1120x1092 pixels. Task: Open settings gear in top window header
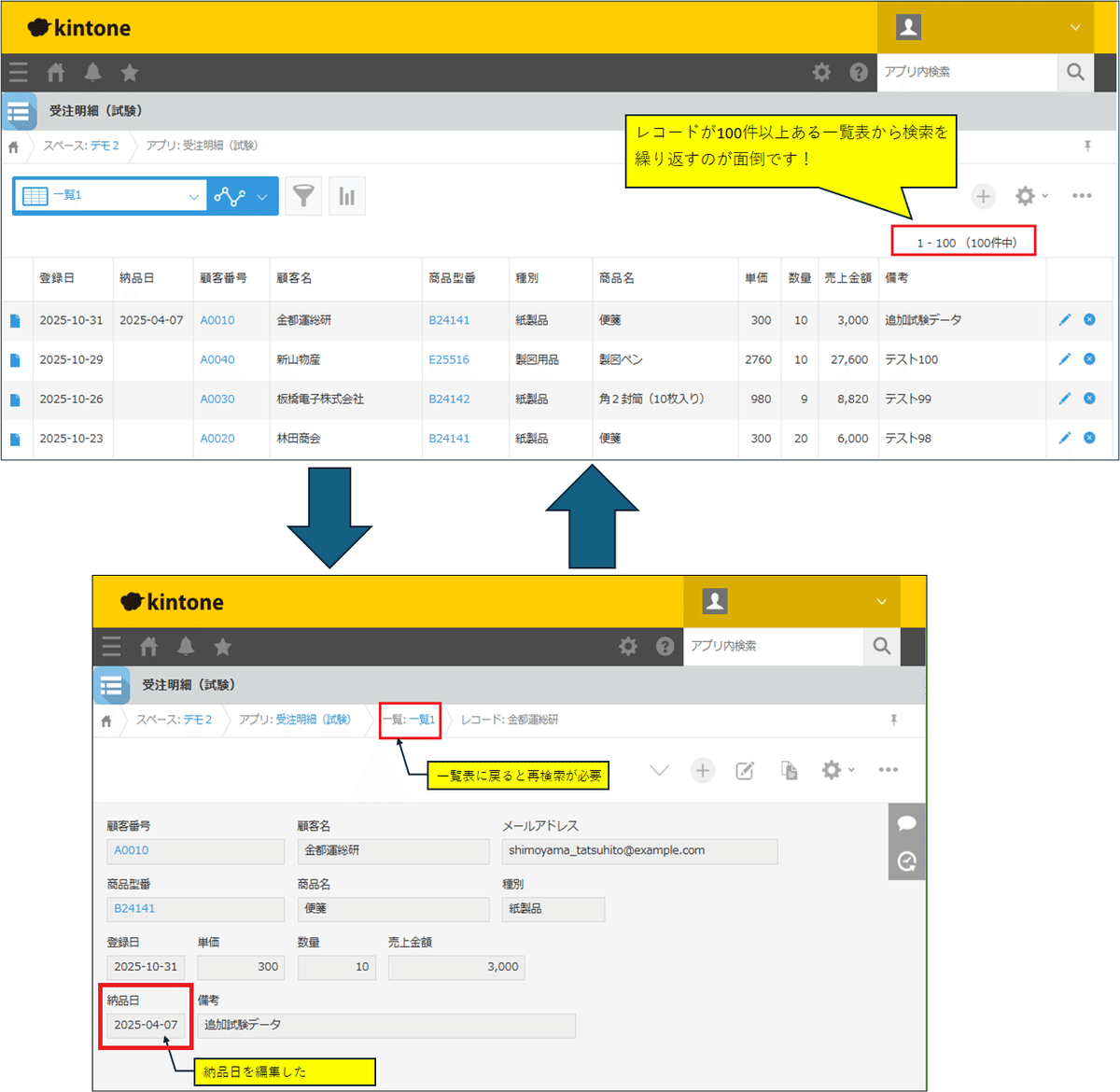click(x=821, y=72)
